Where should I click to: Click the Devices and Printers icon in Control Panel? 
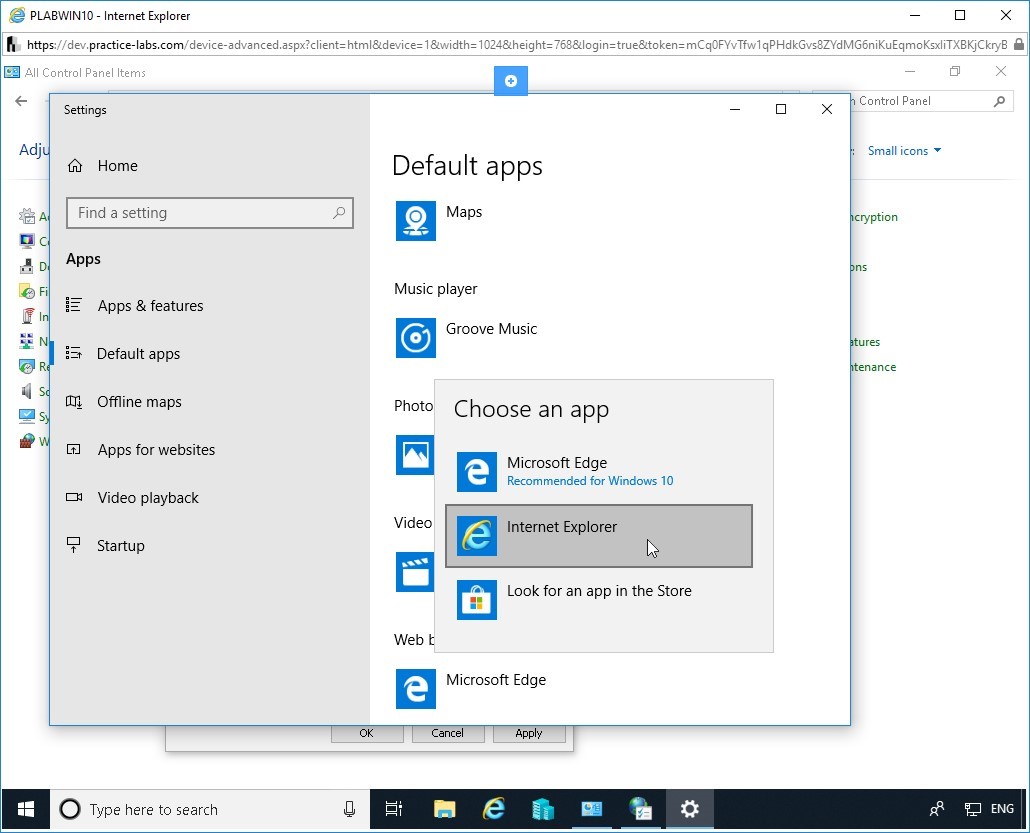point(27,266)
